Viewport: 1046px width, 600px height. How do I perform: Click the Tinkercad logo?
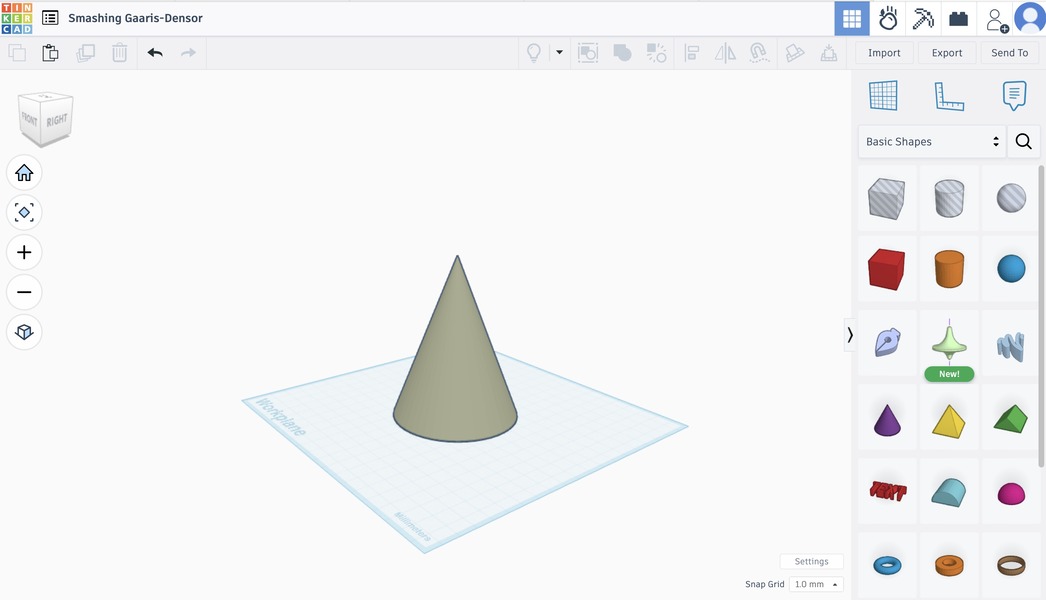(x=17, y=18)
